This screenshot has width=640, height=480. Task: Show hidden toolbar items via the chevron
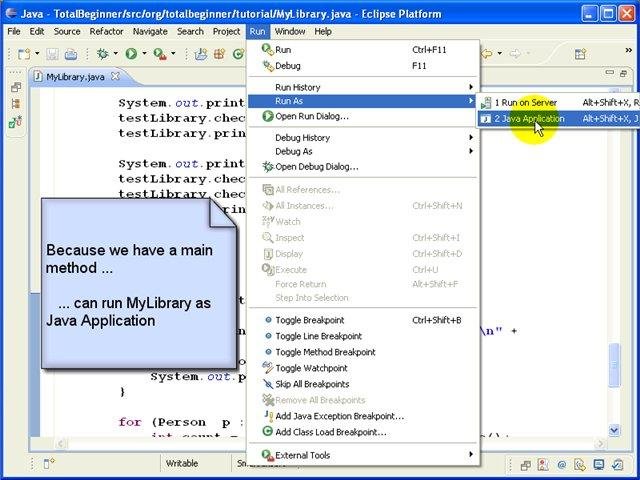[x=629, y=50]
